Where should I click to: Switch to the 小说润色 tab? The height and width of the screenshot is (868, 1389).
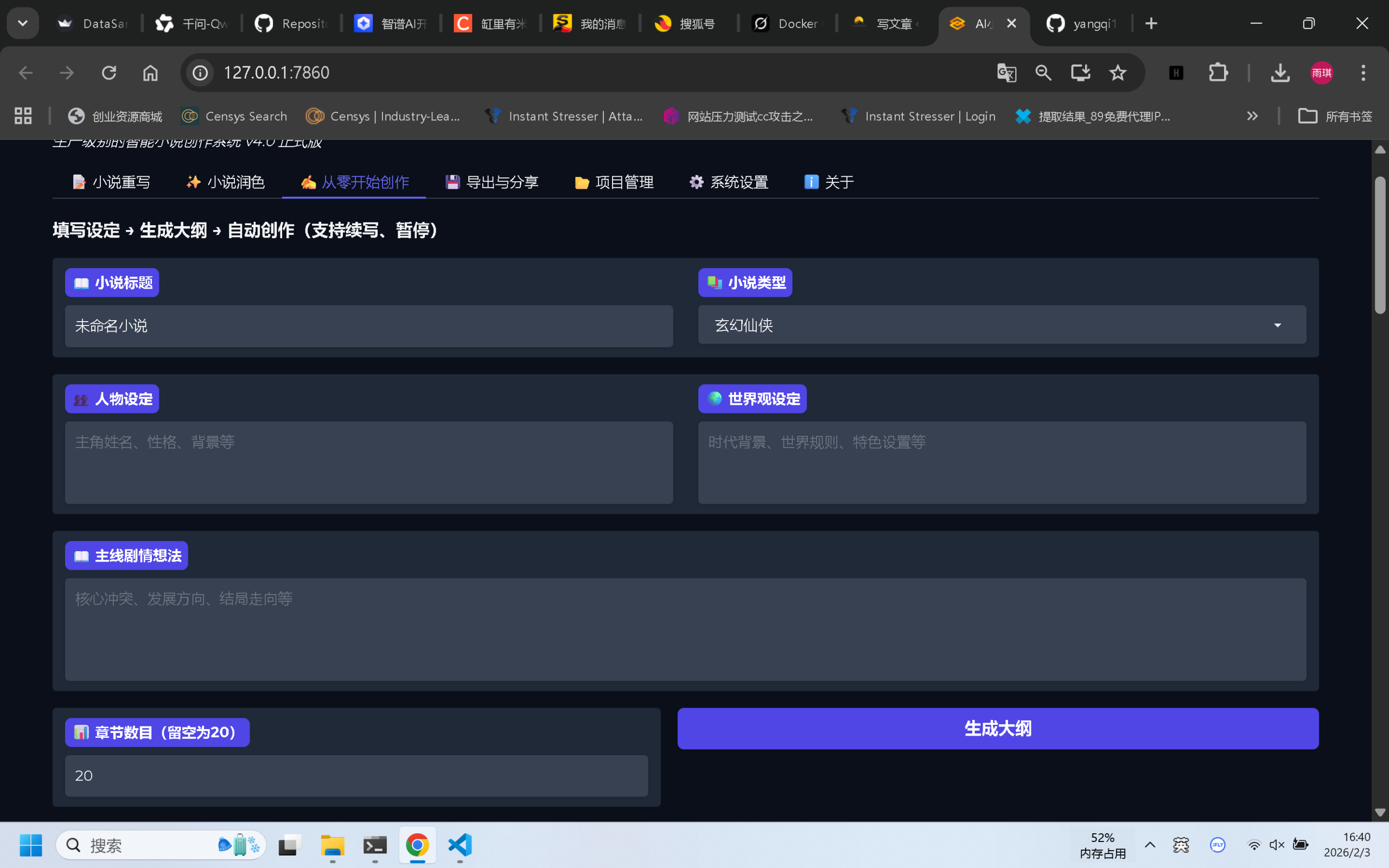pyautogui.click(x=225, y=183)
